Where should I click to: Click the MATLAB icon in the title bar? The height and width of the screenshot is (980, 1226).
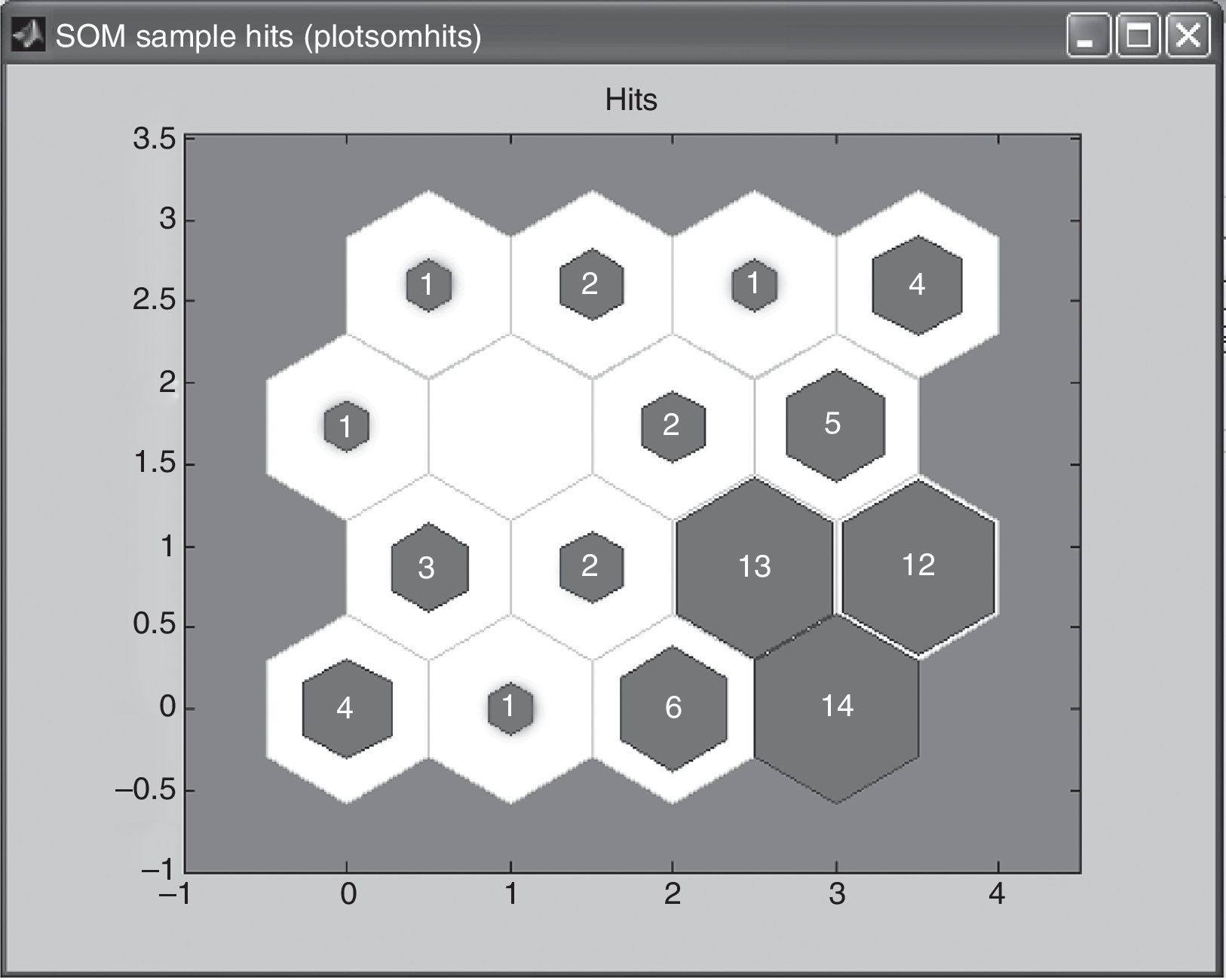29,35
